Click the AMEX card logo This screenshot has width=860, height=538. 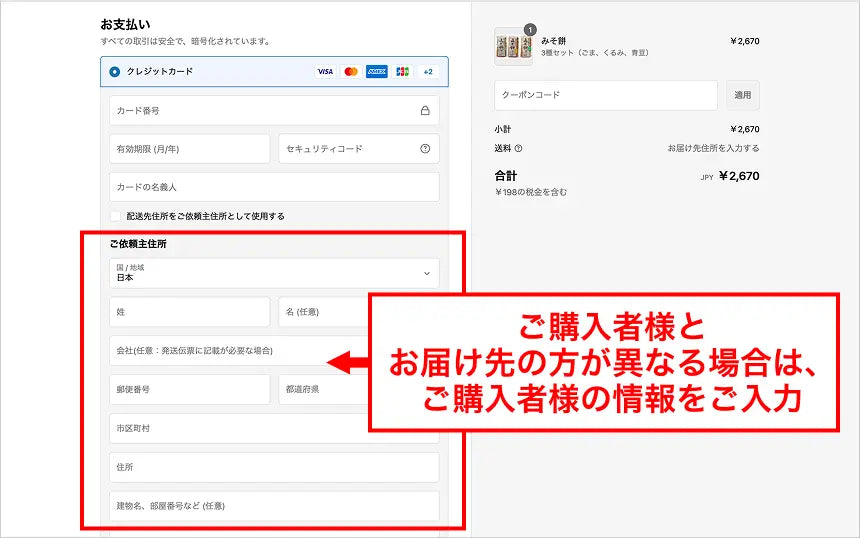376,71
